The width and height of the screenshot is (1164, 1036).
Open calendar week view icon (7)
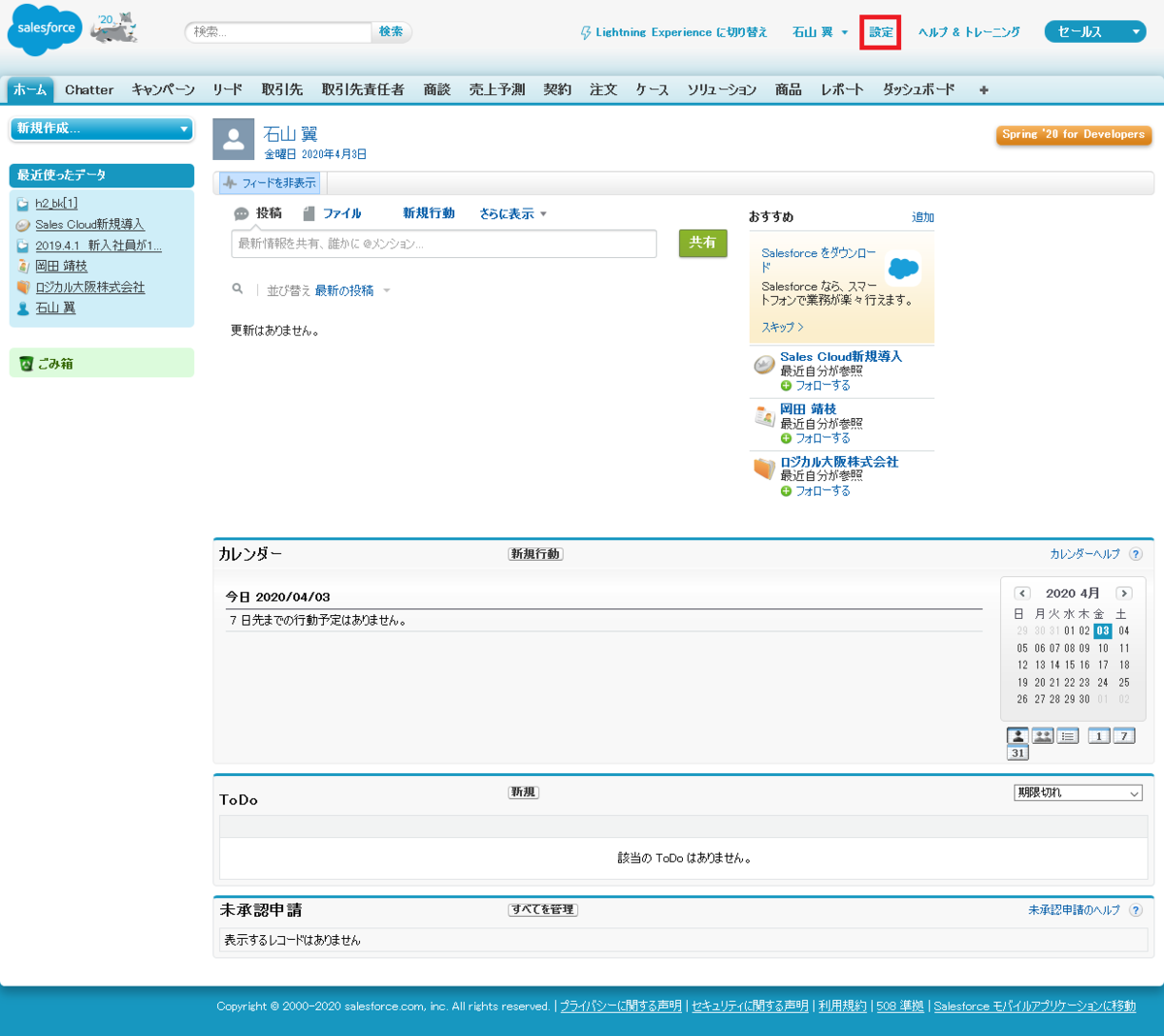tap(1124, 736)
